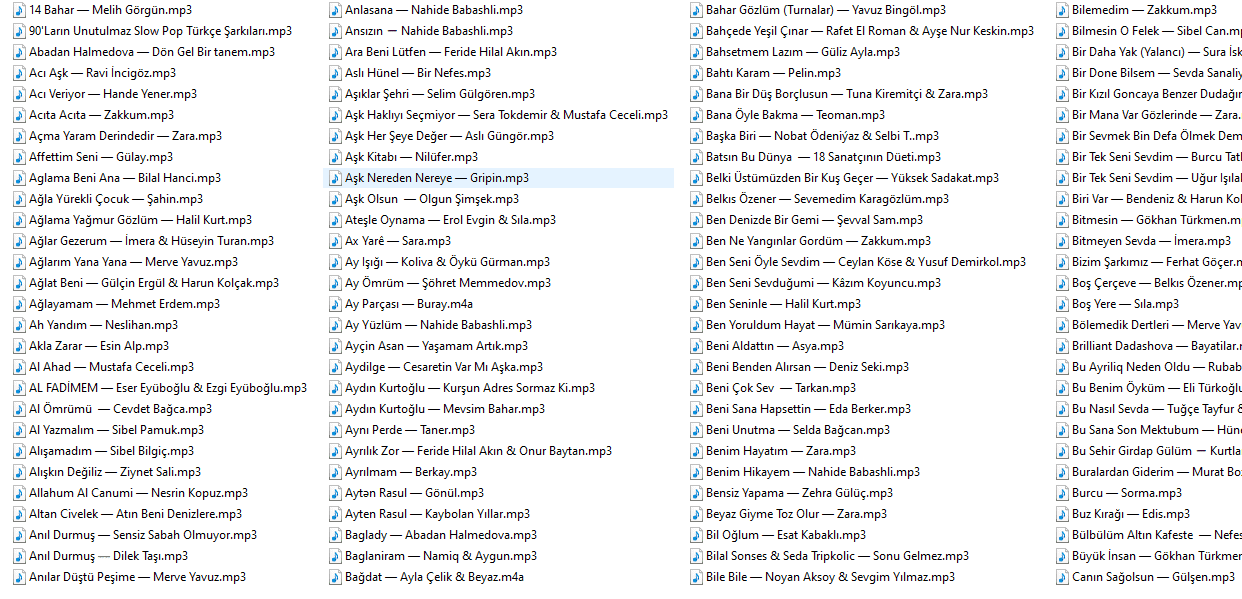Viewport: 1242px width, 599px height.
Task: Click the icon of Beni Çok Sev — Tarkan.mp3
Action: [696, 388]
